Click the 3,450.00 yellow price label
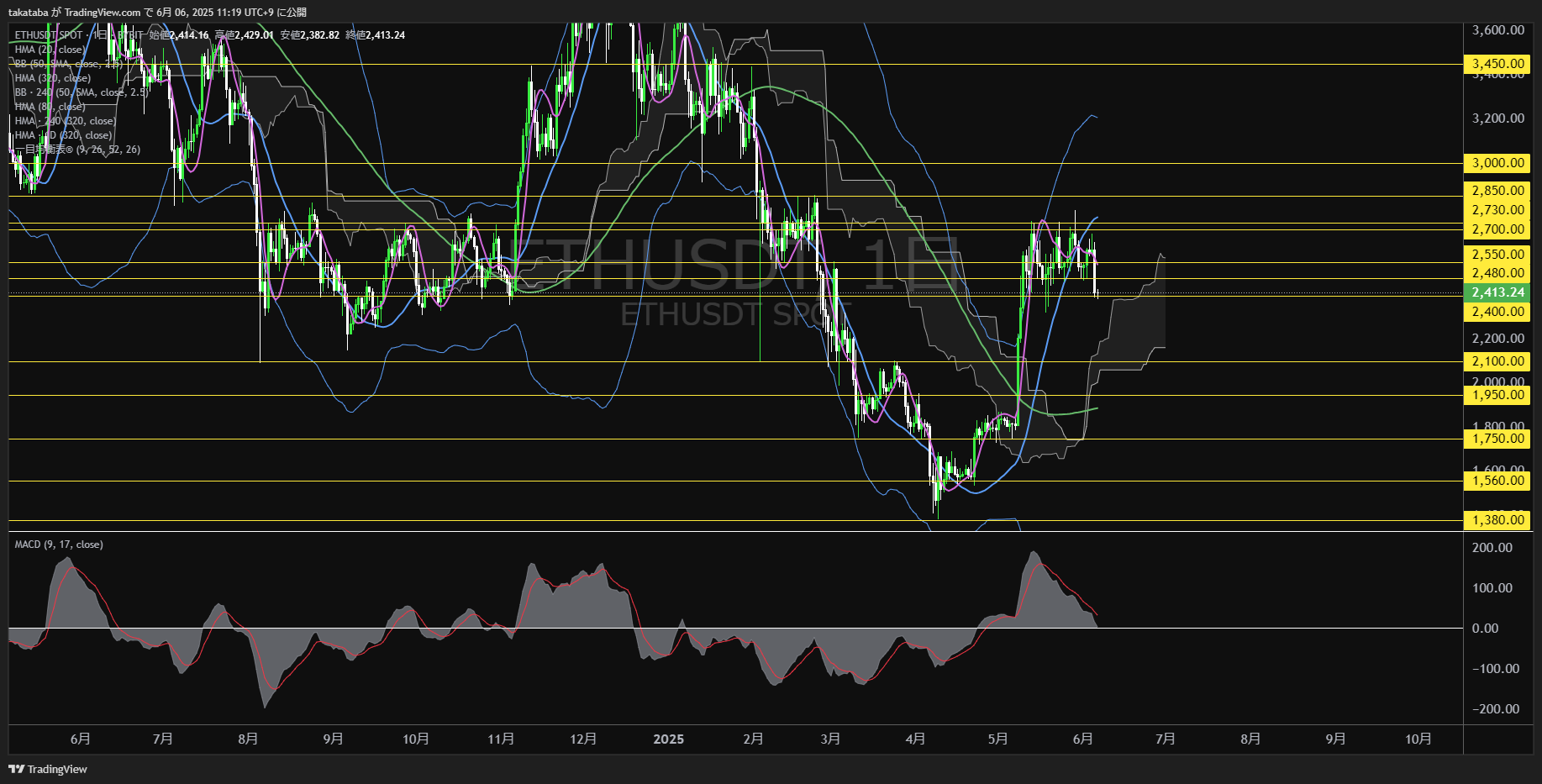The image size is (1542, 784). pyautogui.click(x=1497, y=64)
